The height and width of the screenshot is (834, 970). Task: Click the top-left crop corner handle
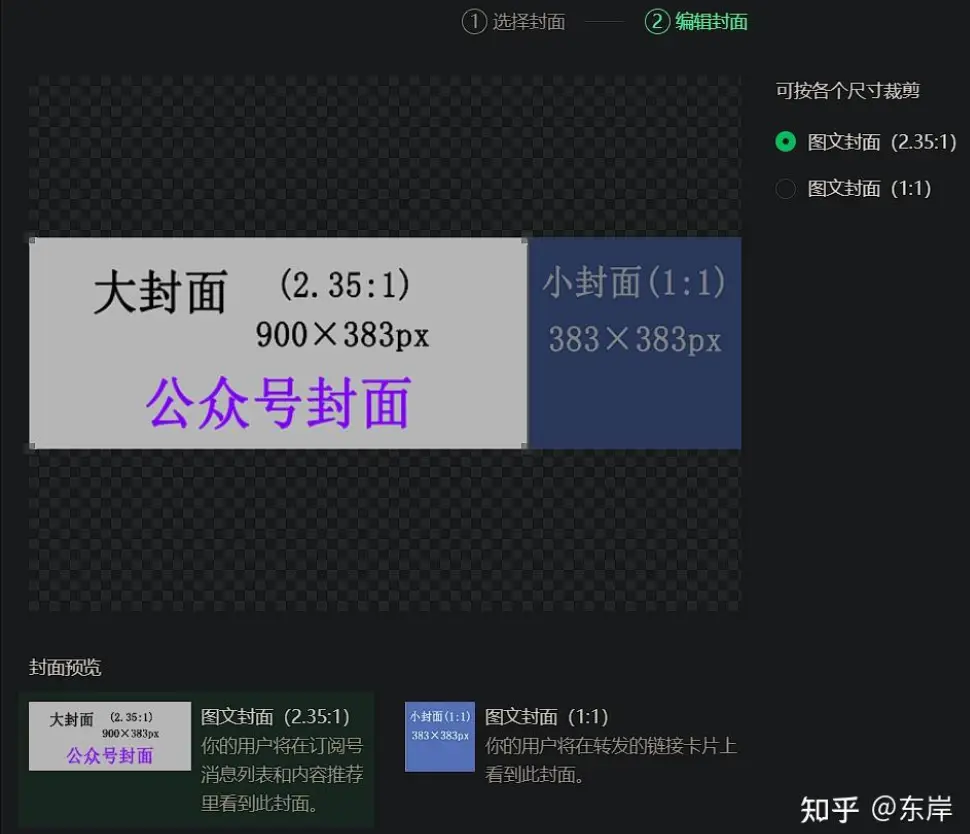point(31,240)
